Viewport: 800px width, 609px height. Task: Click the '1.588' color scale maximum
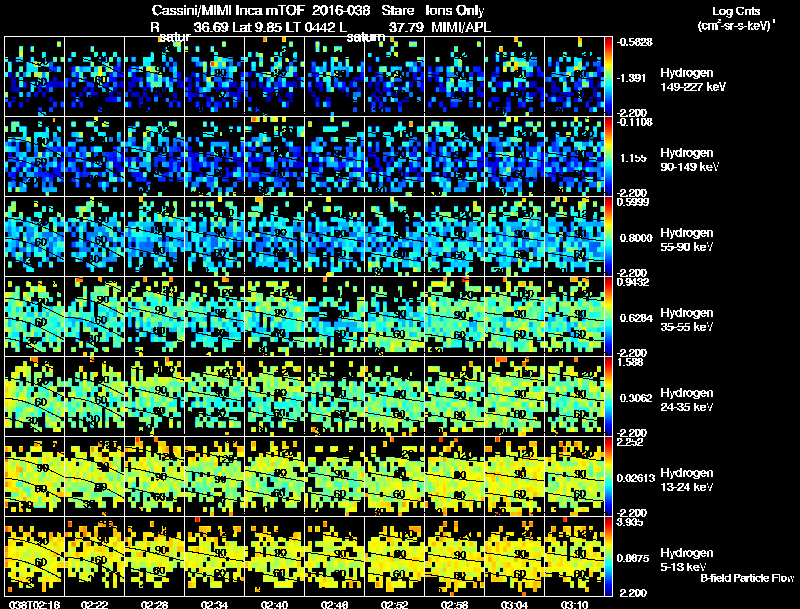pos(630,362)
